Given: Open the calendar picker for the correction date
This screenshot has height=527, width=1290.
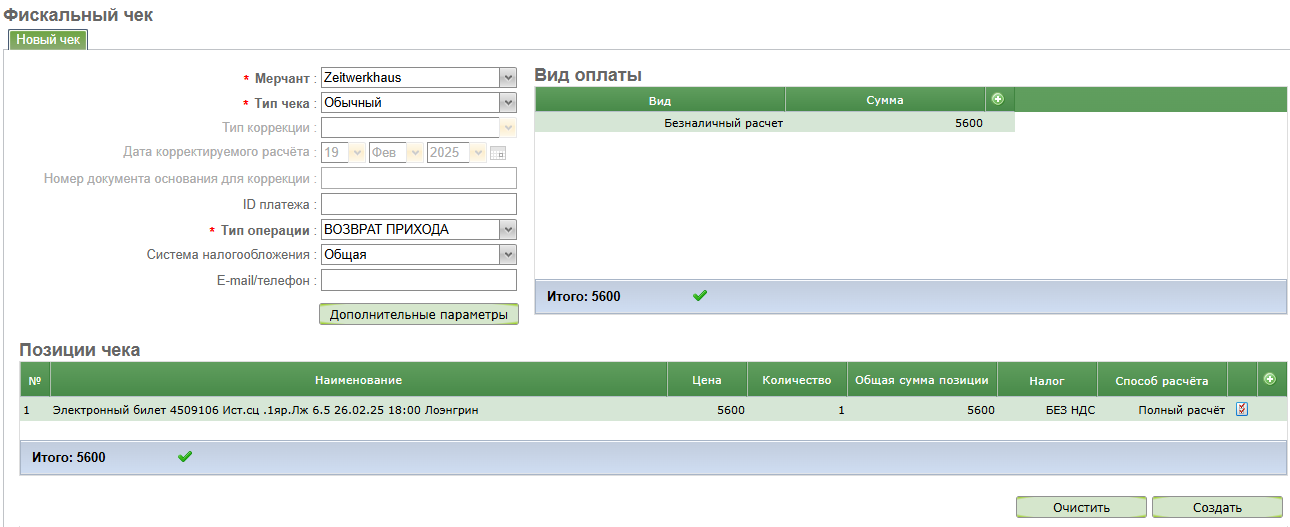Looking at the screenshot, I should click(x=498, y=153).
